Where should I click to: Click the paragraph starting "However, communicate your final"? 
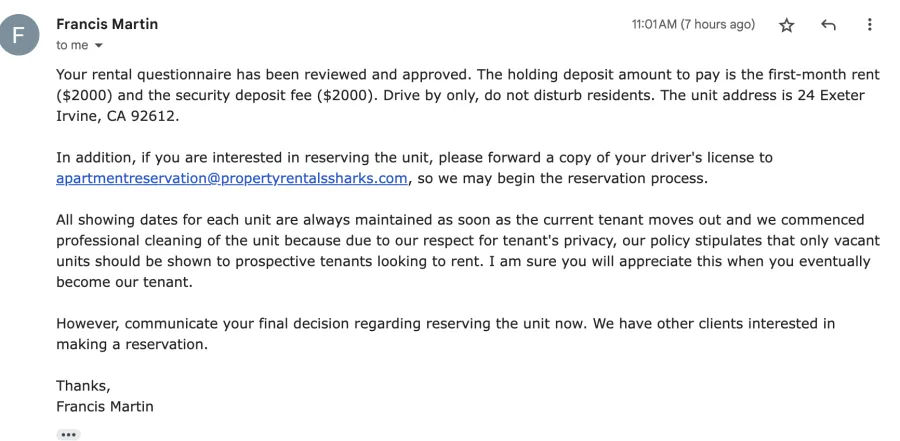[445, 334]
